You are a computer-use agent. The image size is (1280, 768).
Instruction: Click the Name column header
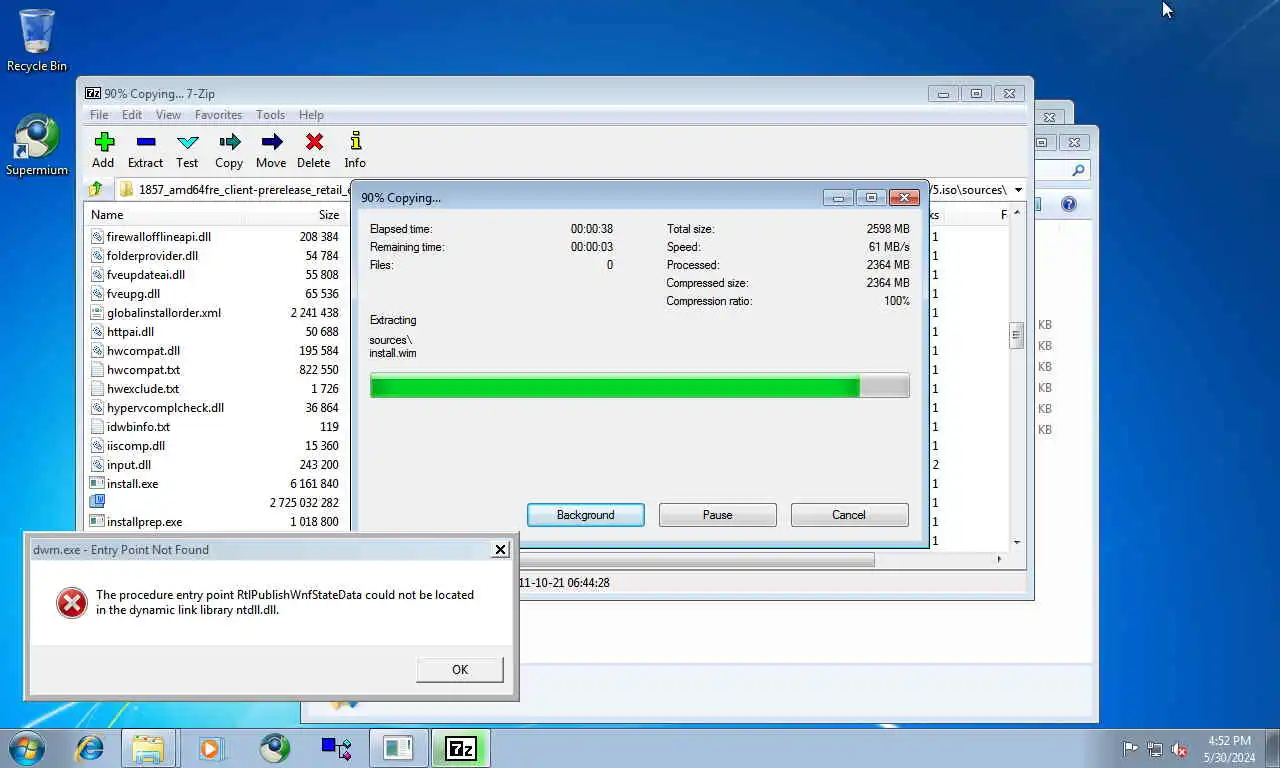tap(164, 215)
